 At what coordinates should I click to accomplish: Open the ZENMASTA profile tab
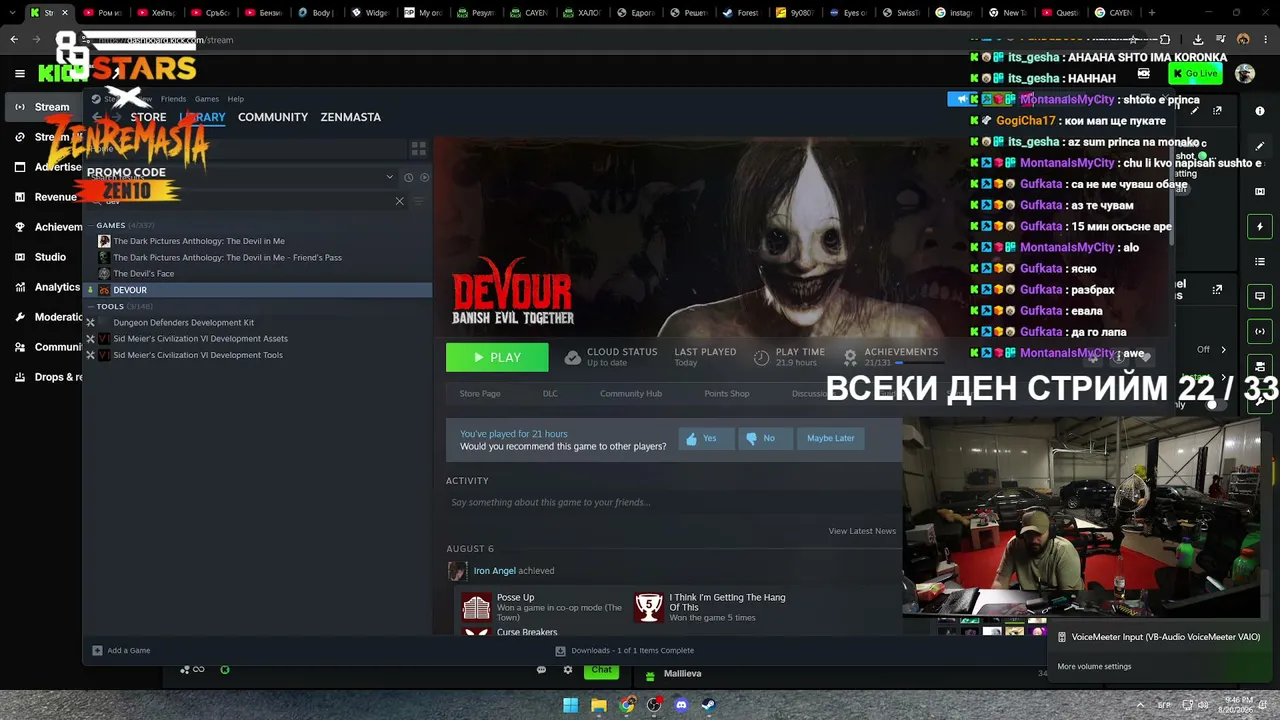[350, 117]
